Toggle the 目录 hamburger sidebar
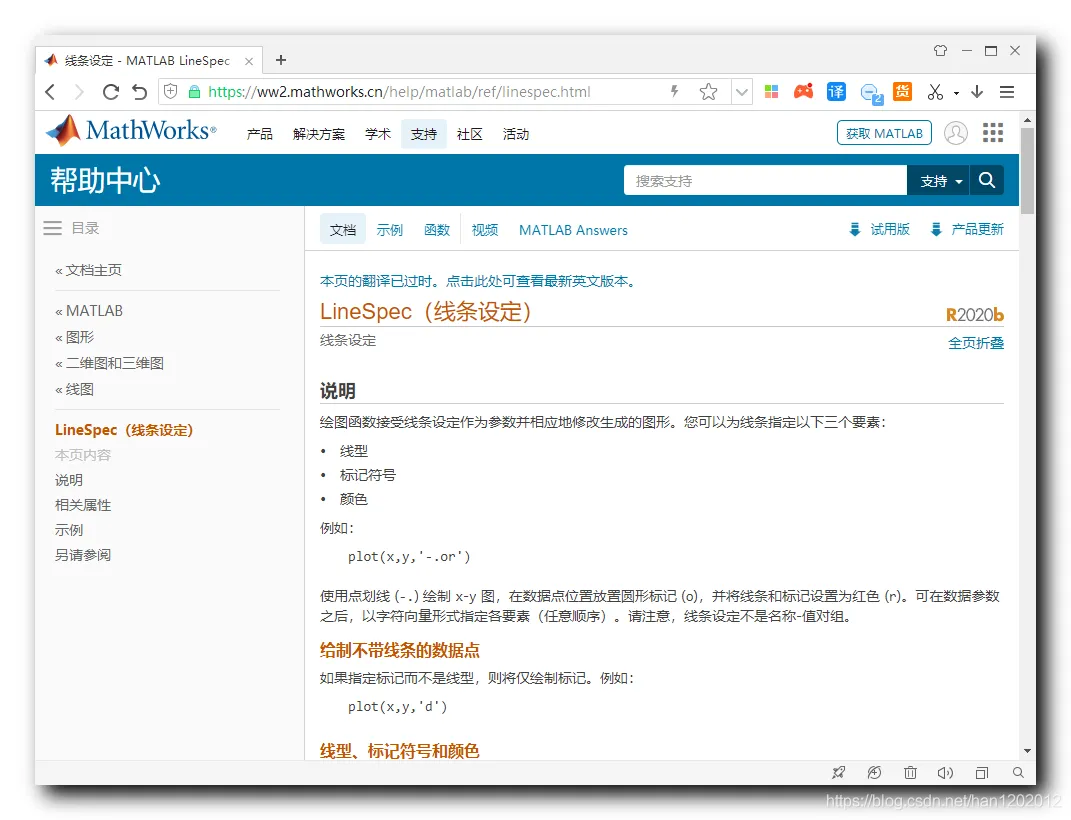 pos(53,228)
